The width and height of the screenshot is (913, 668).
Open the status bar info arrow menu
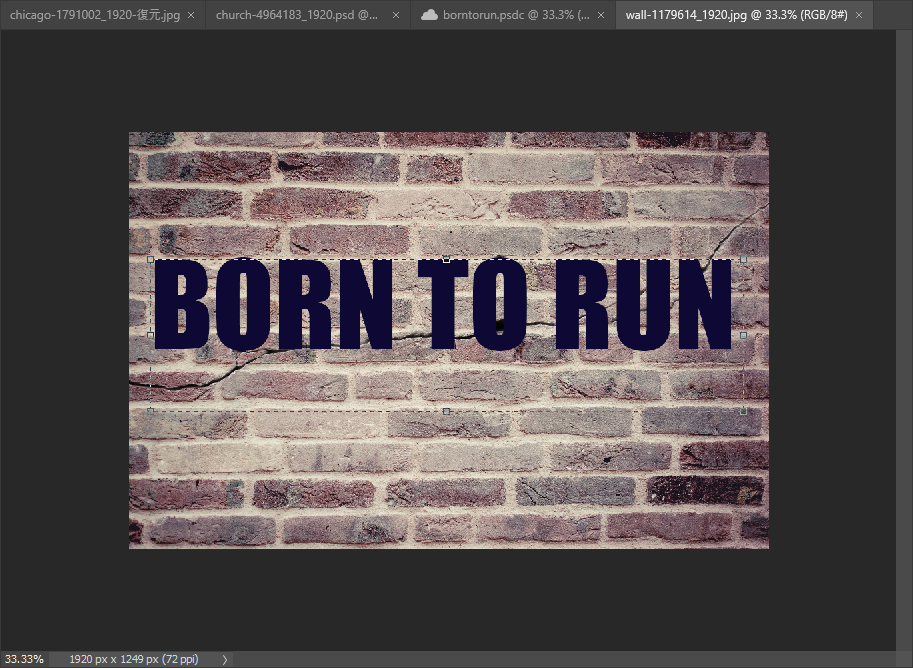[x=225, y=660]
